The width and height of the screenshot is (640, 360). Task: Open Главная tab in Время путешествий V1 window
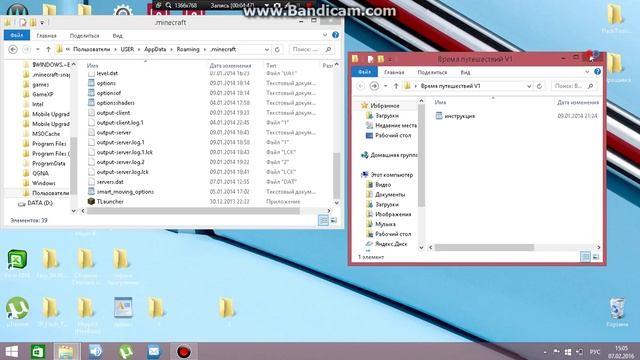tap(394, 72)
